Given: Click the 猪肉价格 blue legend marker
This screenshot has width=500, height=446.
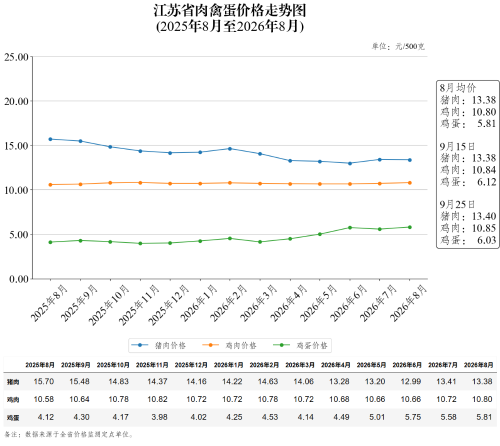Looking at the screenshot, I should (x=140, y=345).
